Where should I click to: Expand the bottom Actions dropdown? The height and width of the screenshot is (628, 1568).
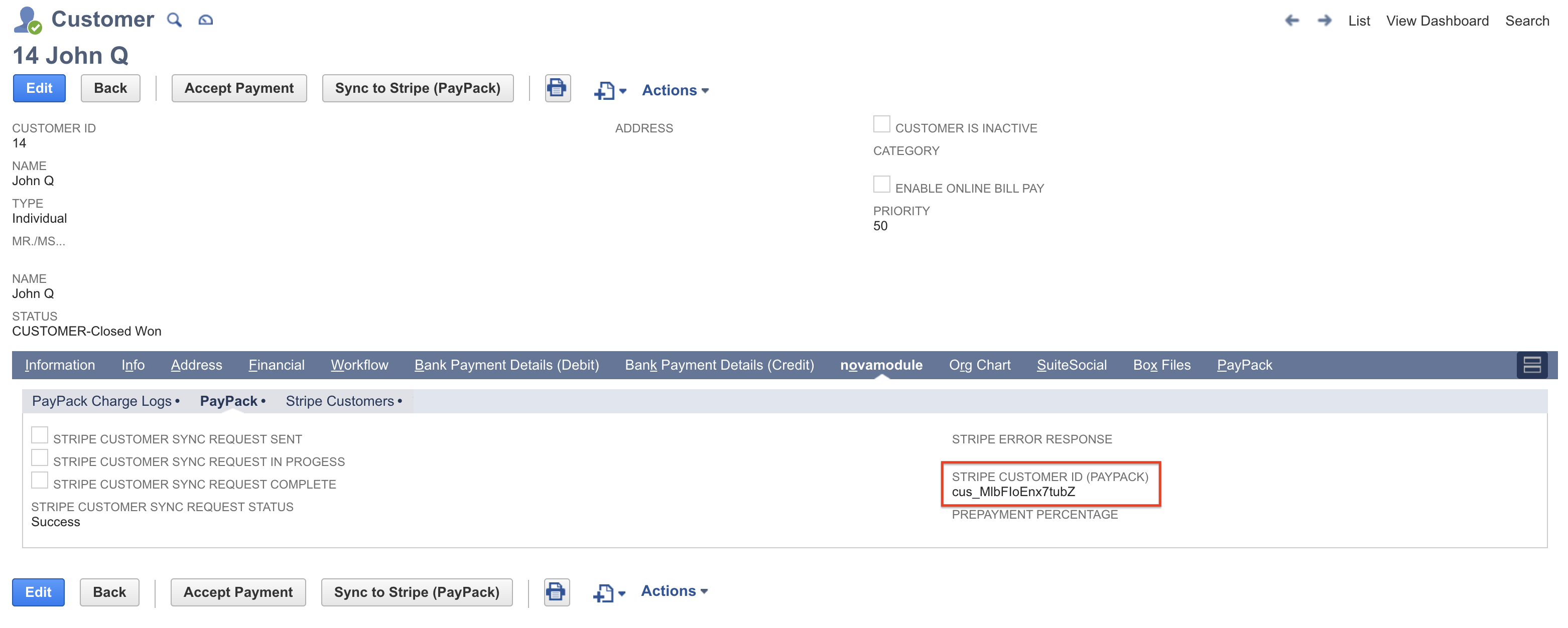pyautogui.click(x=674, y=591)
